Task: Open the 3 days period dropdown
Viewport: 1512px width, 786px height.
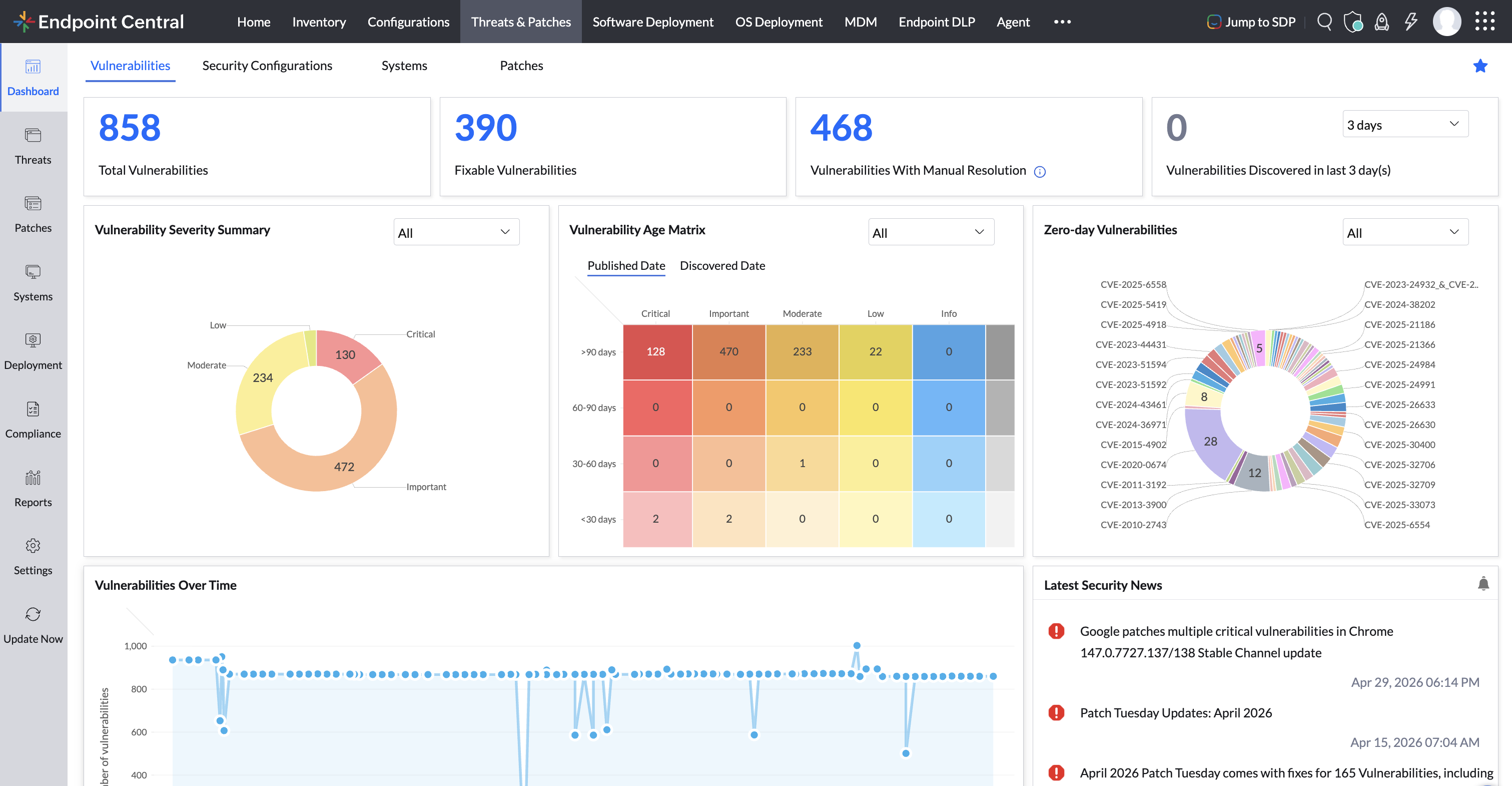Action: click(1405, 124)
